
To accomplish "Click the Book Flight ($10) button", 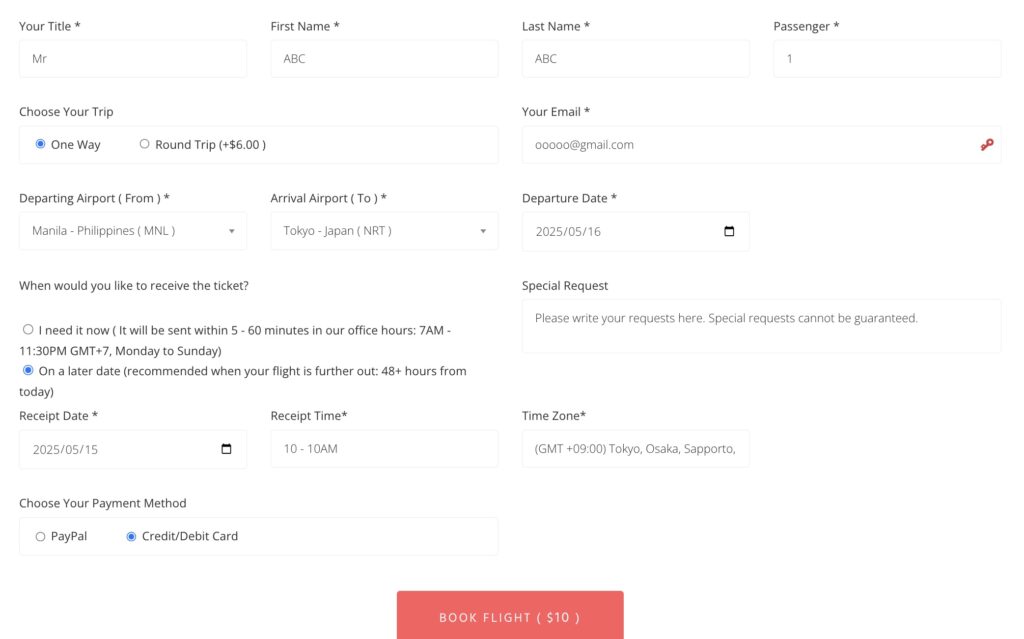I will tap(510, 615).
